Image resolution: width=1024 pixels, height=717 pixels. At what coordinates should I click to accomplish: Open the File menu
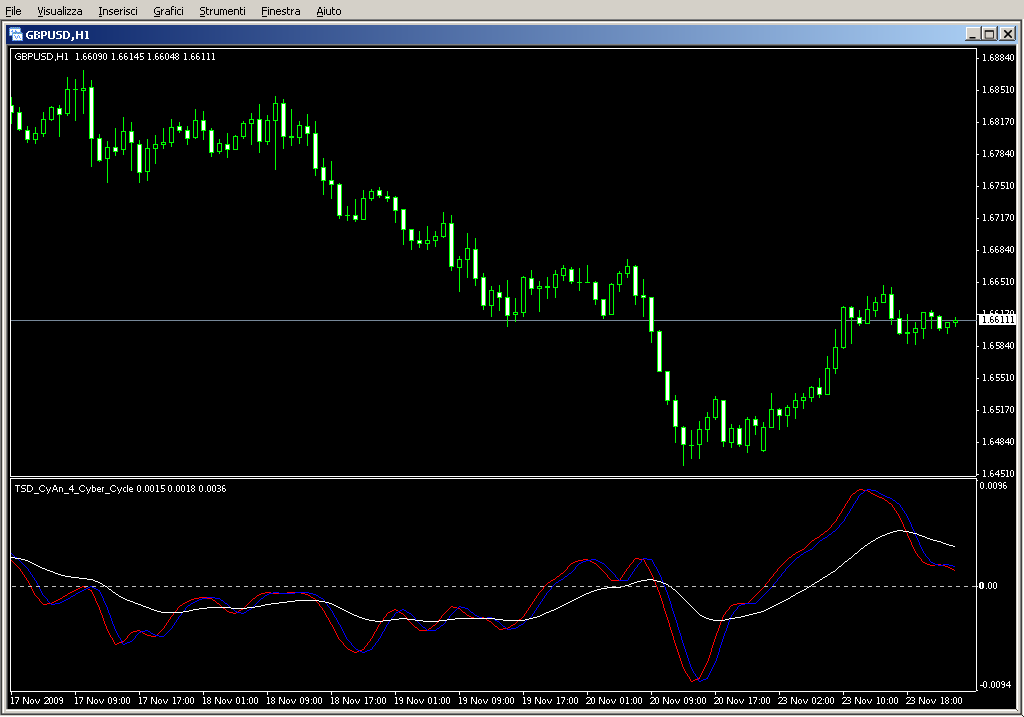(x=13, y=11)
